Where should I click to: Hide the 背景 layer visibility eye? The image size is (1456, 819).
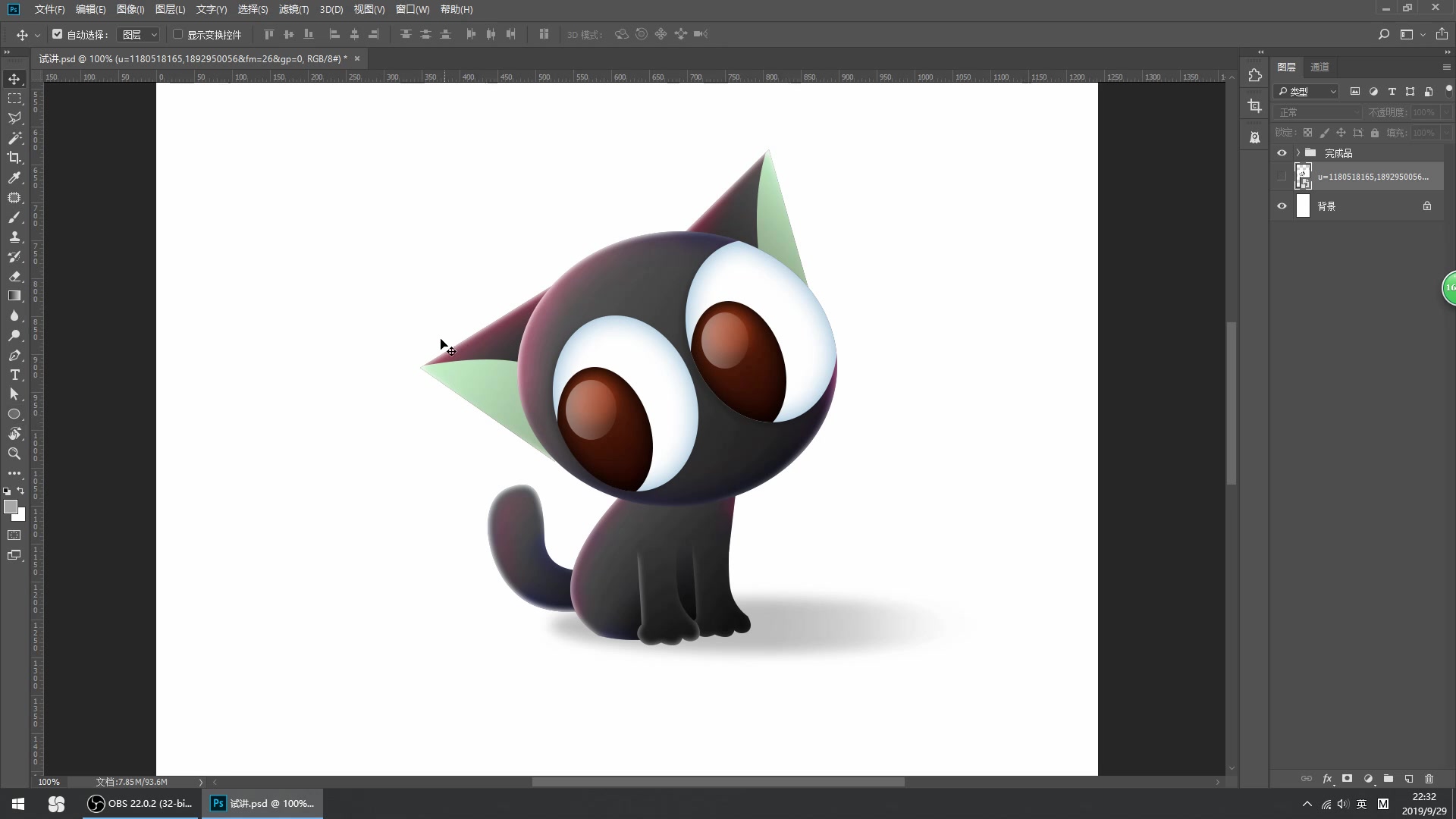[1282, 206]
